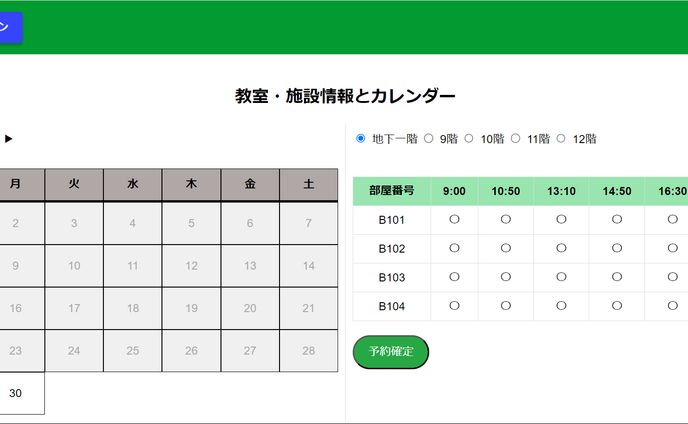Click the B103 room label
This screenshot has width=688, height=424.
tap(391, 277)
